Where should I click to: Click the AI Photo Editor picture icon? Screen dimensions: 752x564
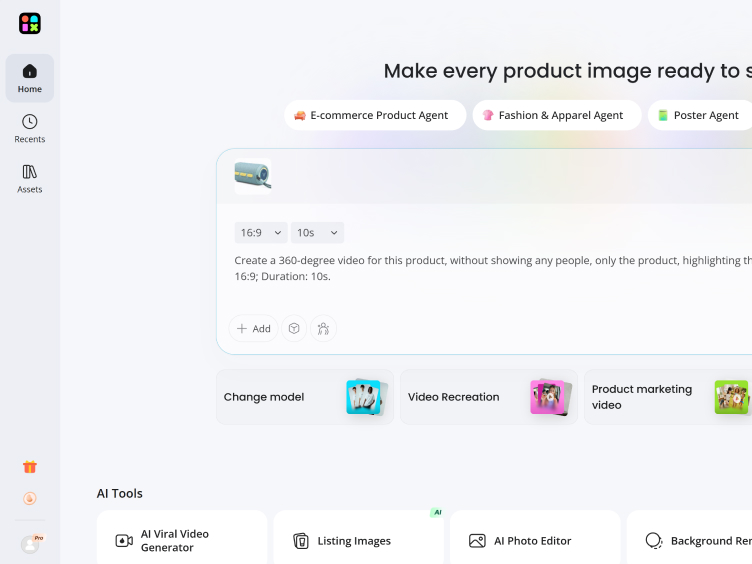(477, 541)
